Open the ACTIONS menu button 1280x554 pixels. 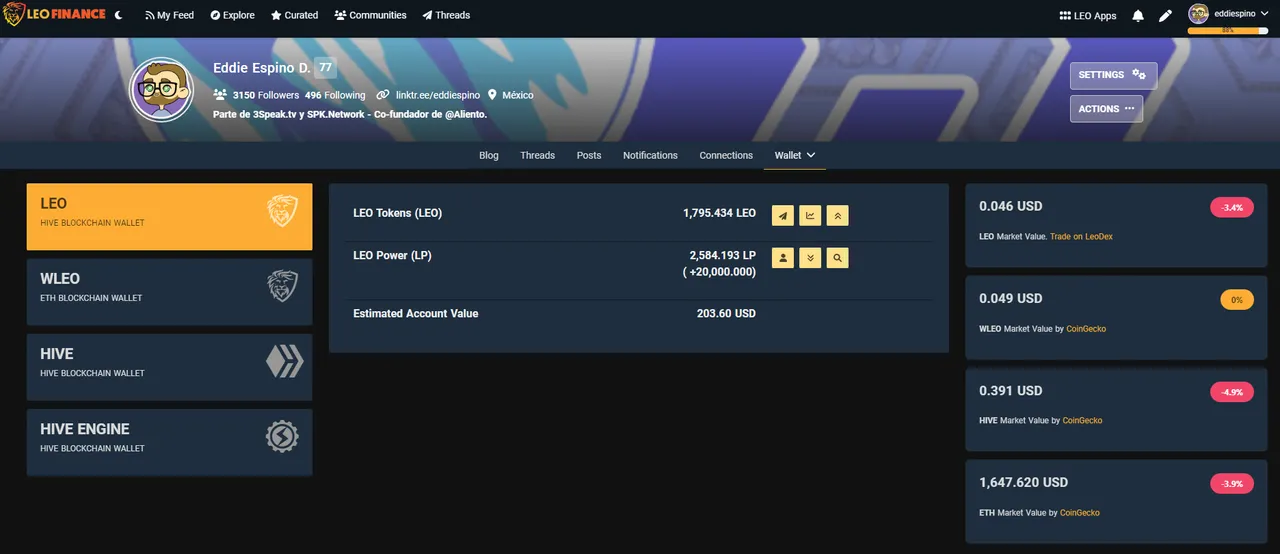click(1106, 109)
